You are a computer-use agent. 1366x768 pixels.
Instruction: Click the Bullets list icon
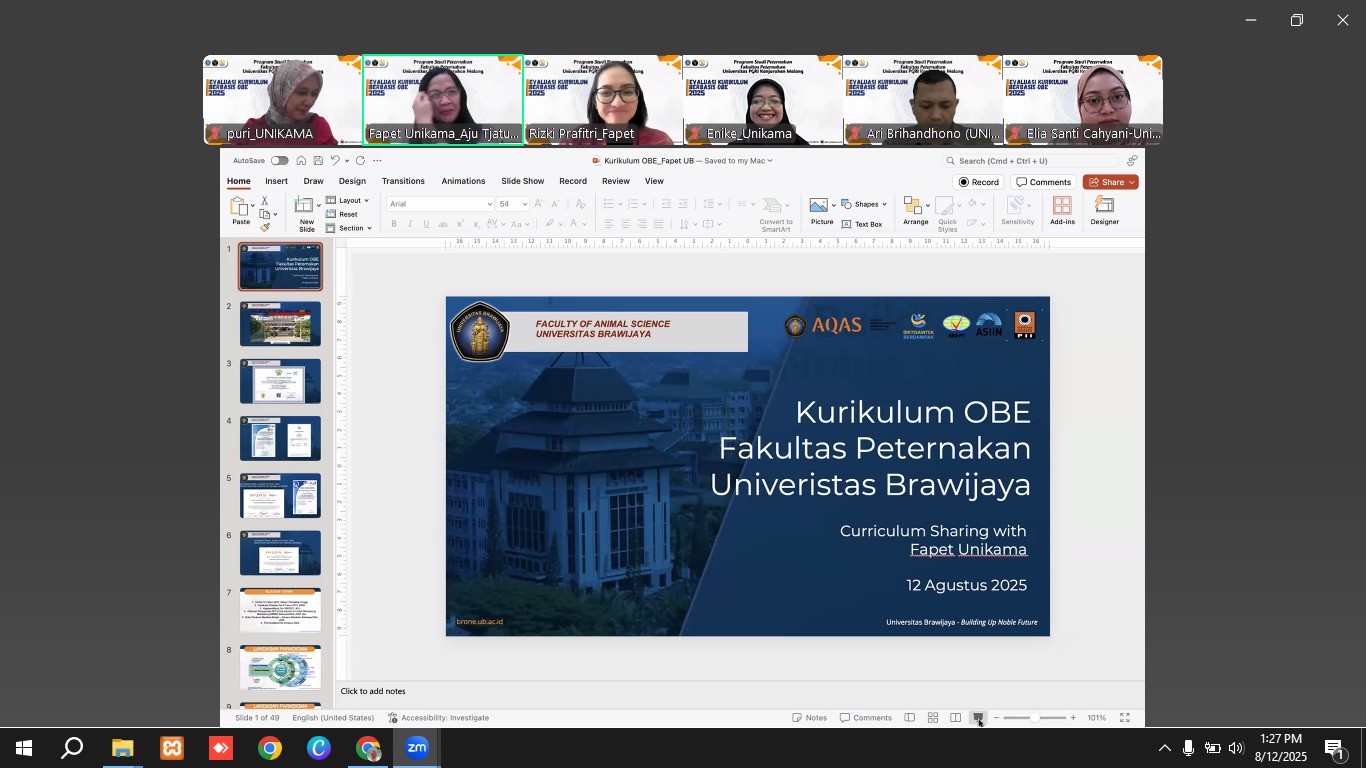coord(608,204)
